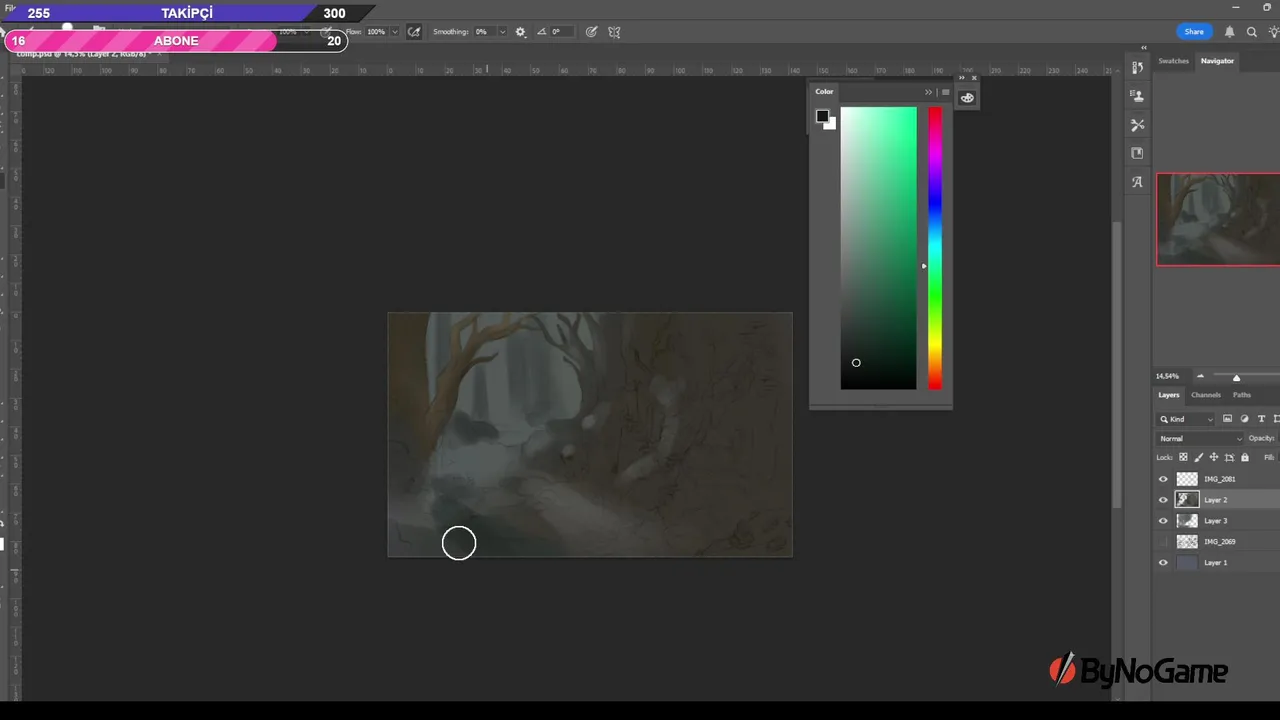Click inside the color saturation field
This screenshot has width=1280, height=720.
click(x=878, y=248)
